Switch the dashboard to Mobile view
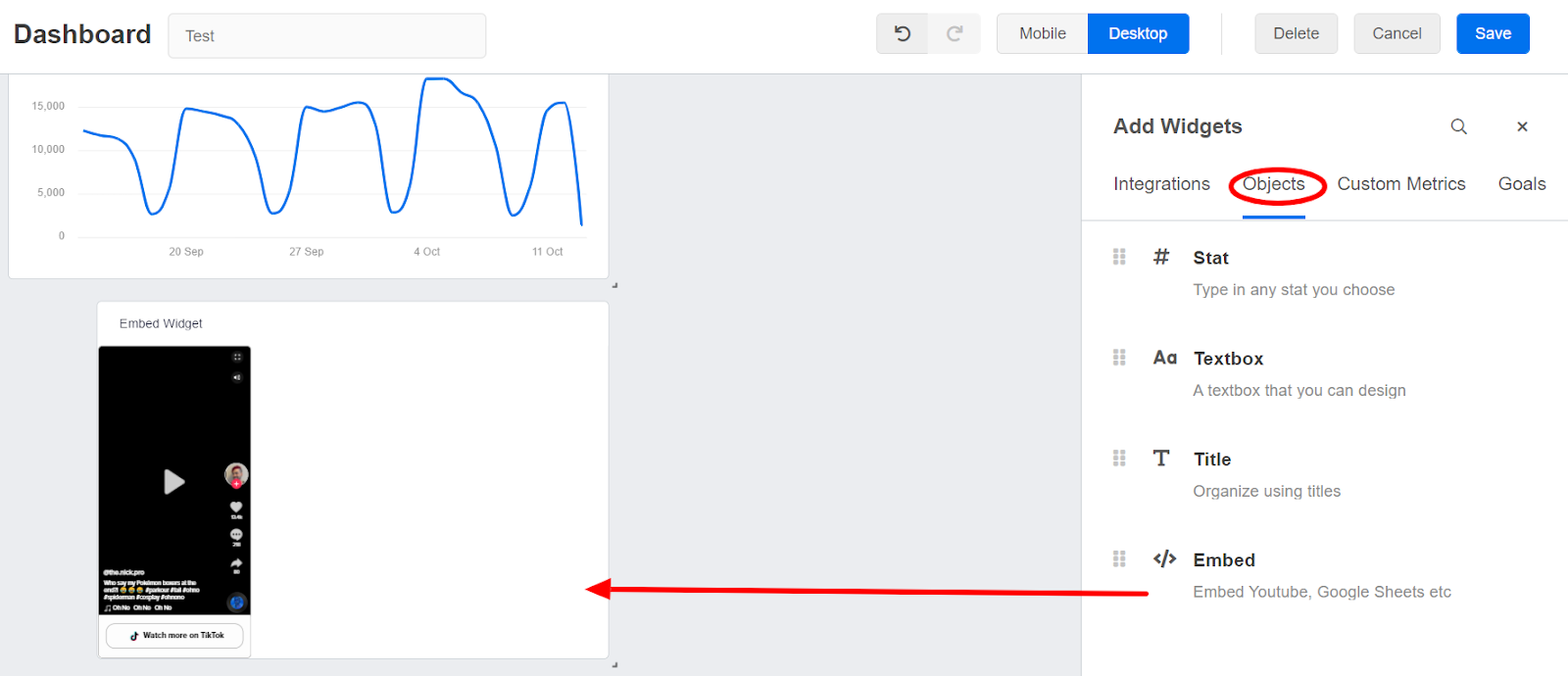Image resolution: width=1568 pixels, height=676 pixels. [1042, 32]
